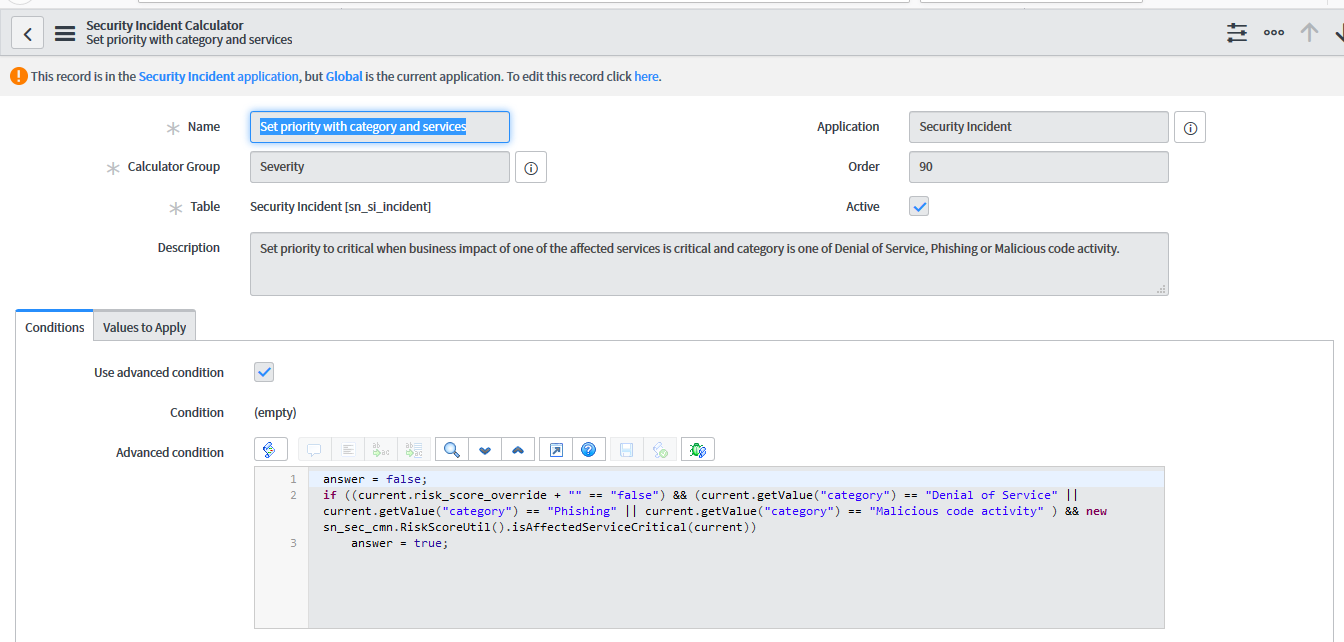
Task: Click the find previous chevron in editor toolbar
Action: coord(518,449)
